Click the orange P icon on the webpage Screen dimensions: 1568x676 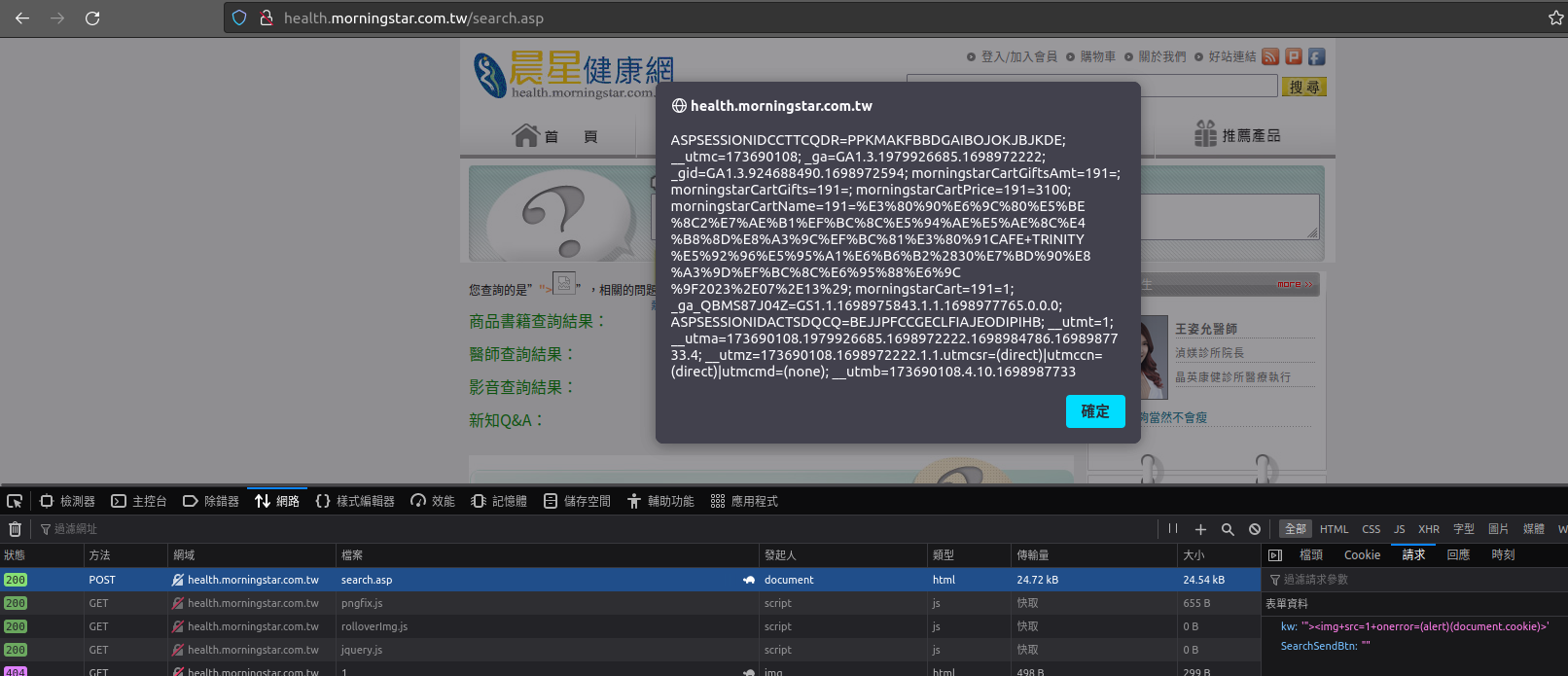tap(1293, 56)
